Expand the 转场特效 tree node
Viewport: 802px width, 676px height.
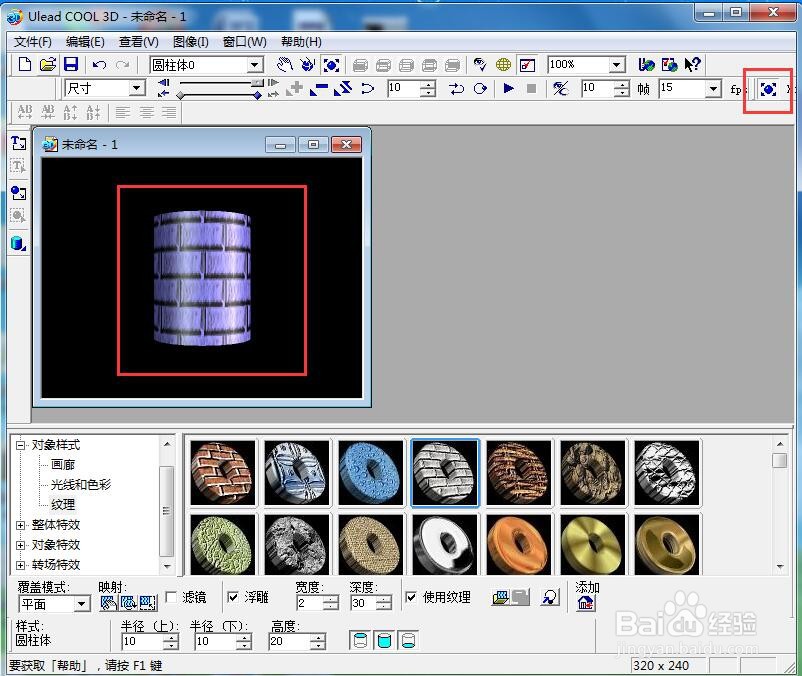point(20,565)
